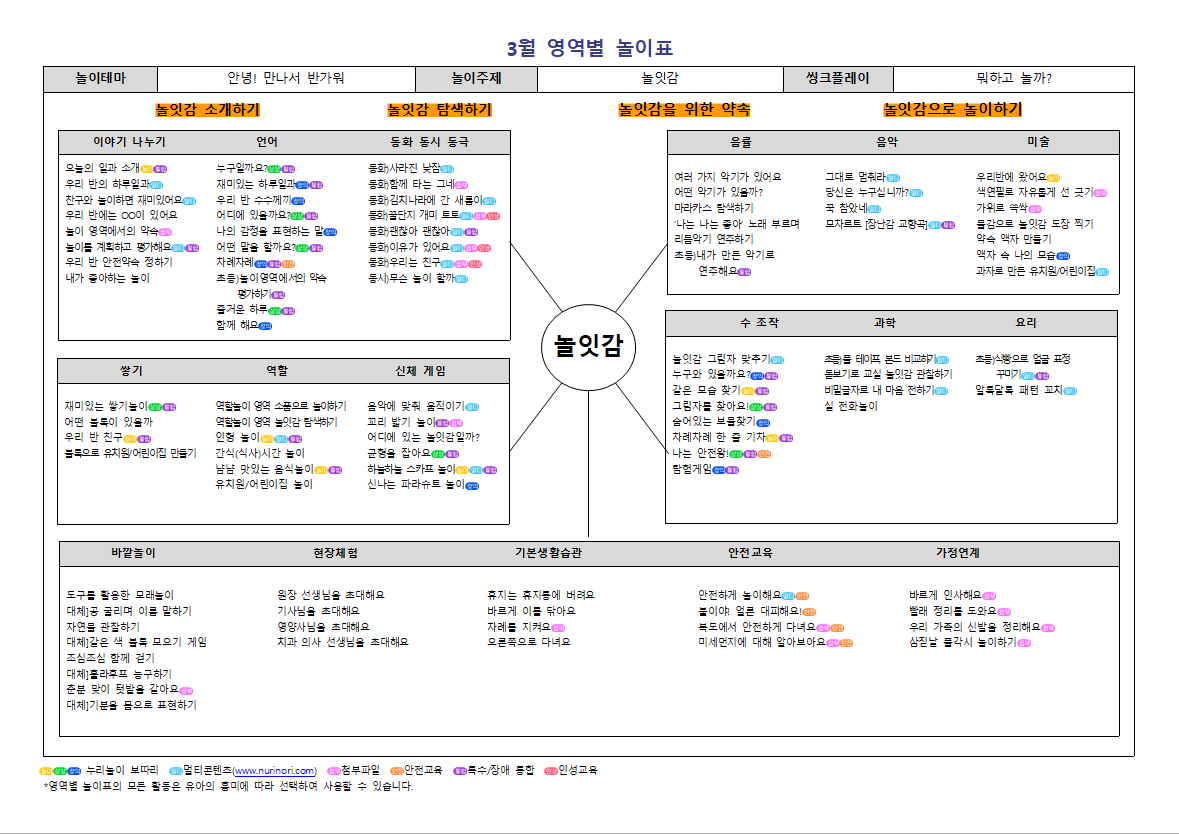Screen dimensions: 1179x834
Task: Select the activity '오늘의 일과 소개'
Action: pos(102,168)
